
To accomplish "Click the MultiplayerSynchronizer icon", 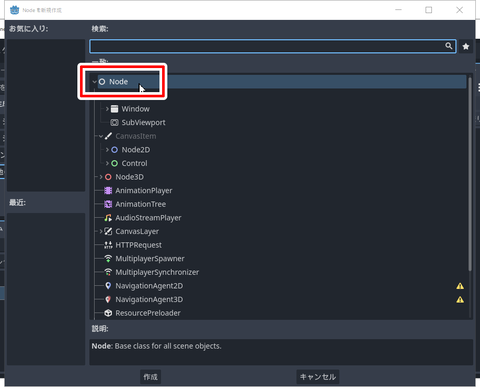I will [x=108, y=272].
